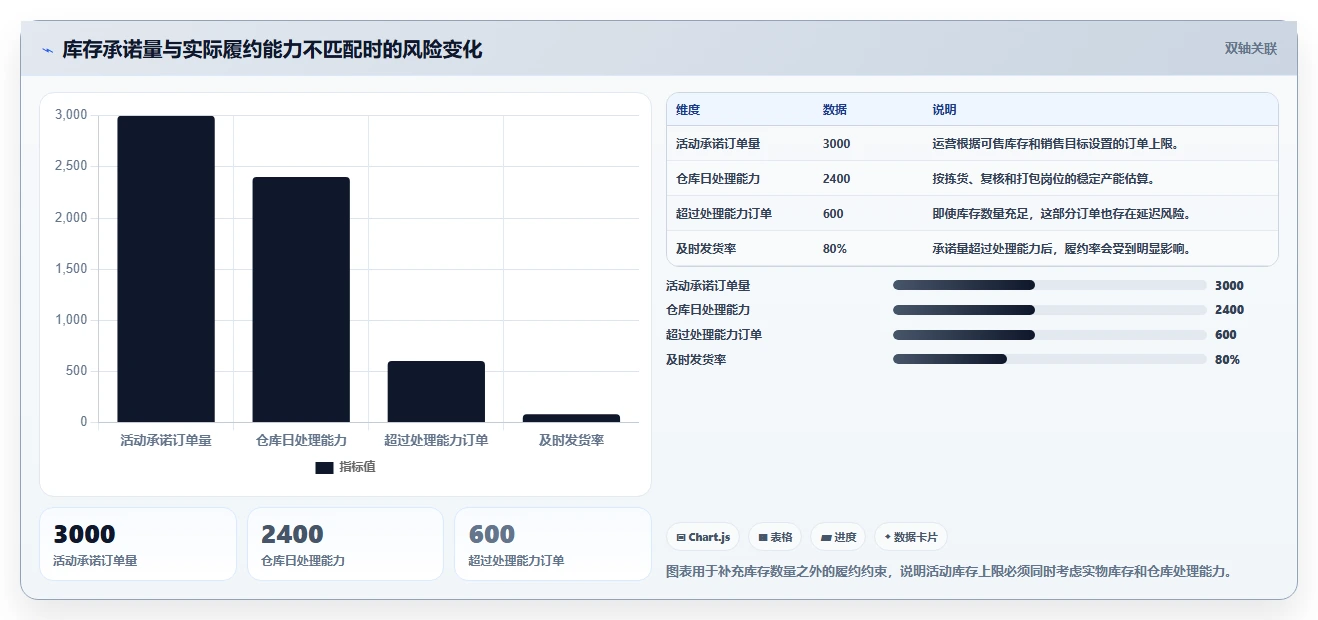Click the 仓库日处理能力 bar in the chart
Viewport: 1318px width, 620px height.
point(301,300)
